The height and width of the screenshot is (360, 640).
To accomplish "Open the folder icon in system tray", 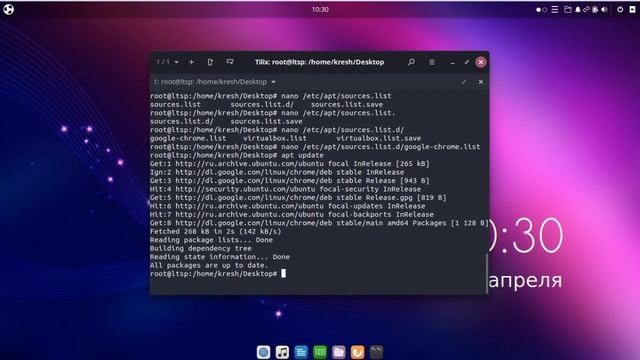I will click(568, 9).
